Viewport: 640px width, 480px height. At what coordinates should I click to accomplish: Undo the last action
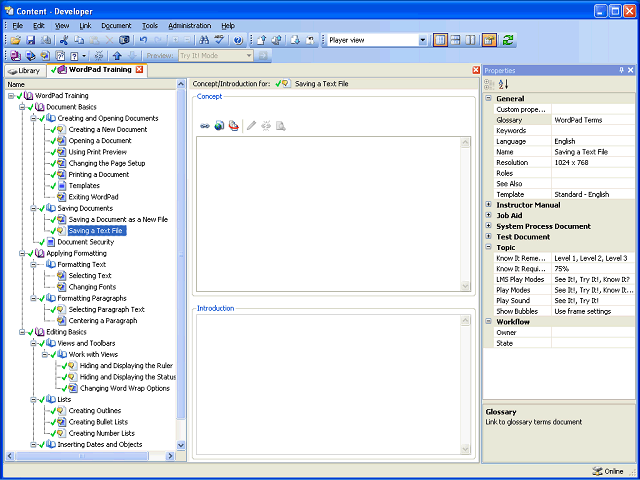(x=143, y=40)
